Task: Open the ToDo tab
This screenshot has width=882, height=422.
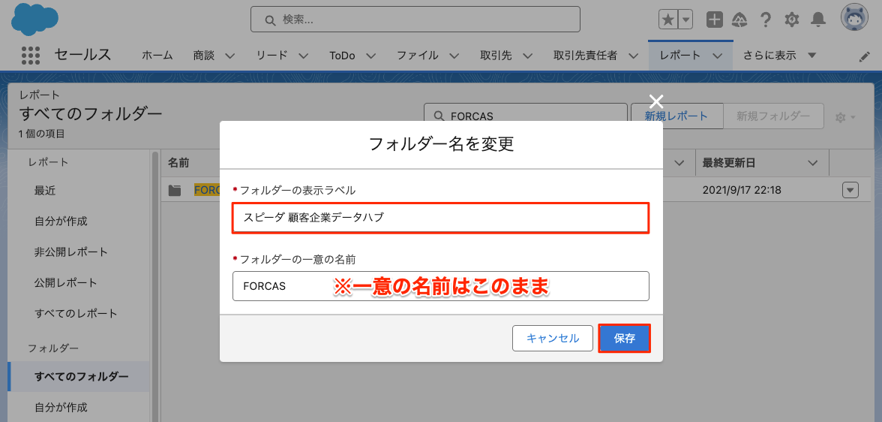Action: 342,55
